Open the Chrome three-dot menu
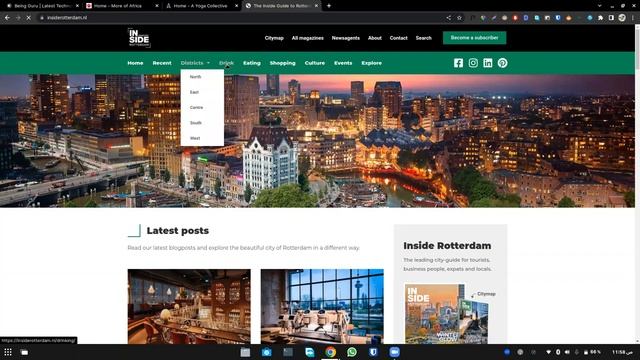The image size is (640, 360). tap(633, 18)
